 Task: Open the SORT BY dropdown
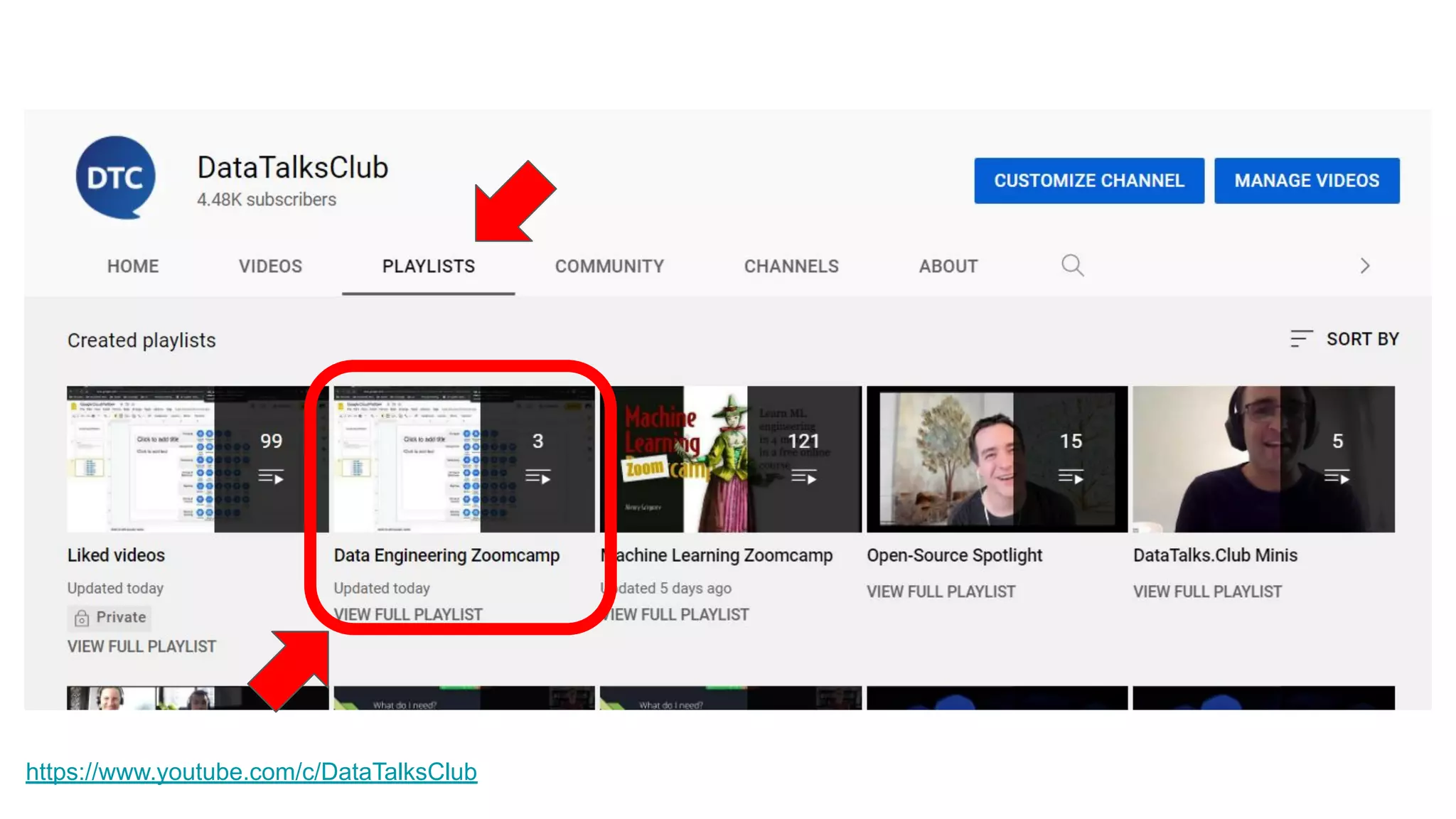click(1361, 339)
